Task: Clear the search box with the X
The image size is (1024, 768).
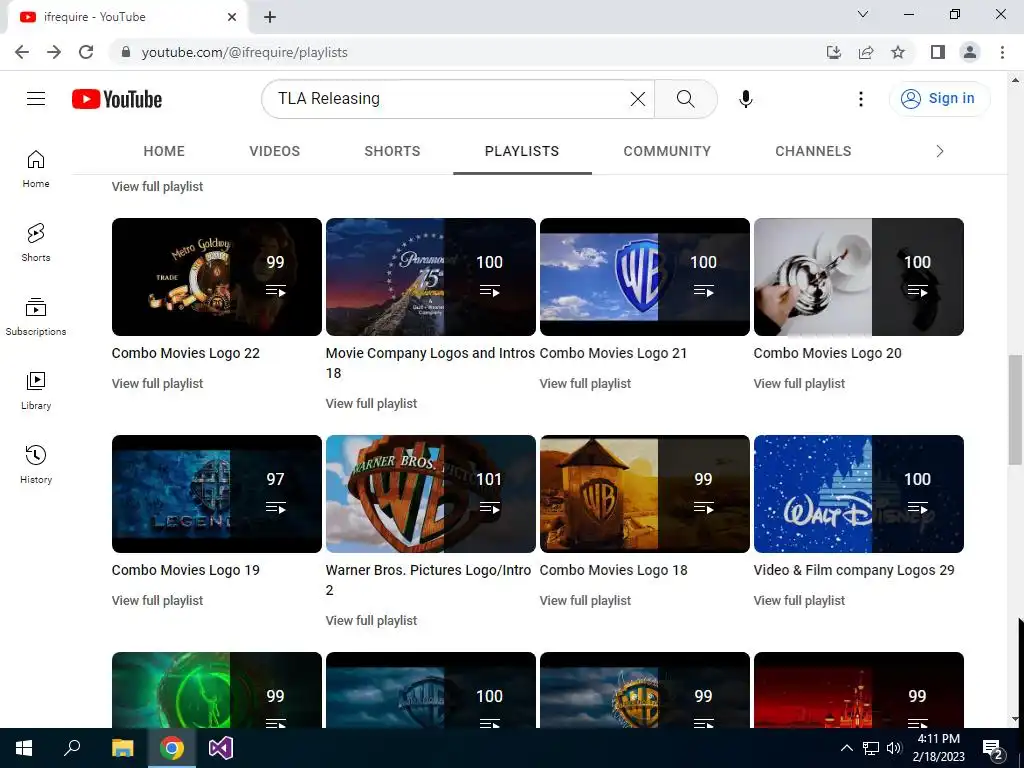Action: click(x=637, y=99)
